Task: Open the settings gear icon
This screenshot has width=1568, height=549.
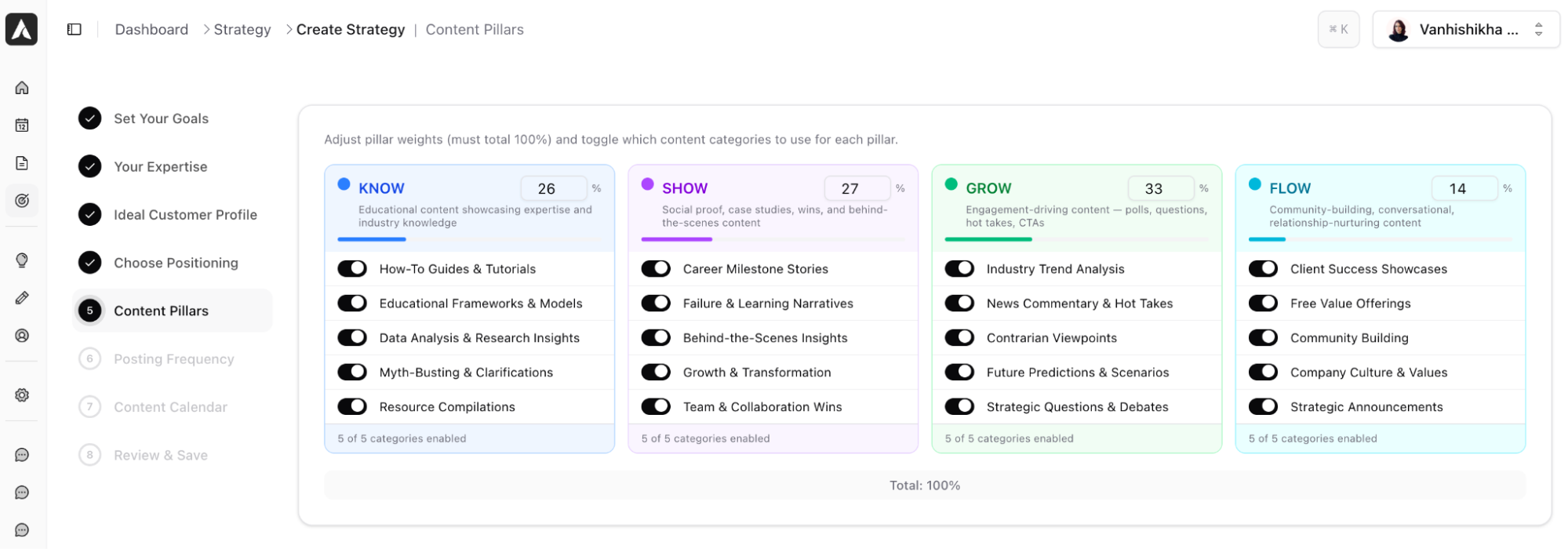Action: 22,395
